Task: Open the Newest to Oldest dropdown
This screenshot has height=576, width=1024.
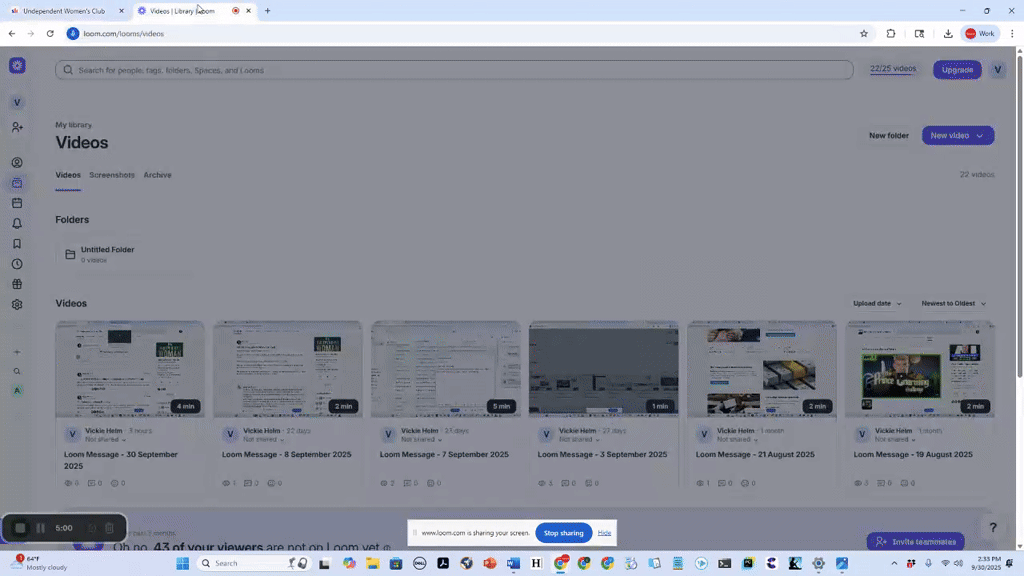Action: click(x=953, y=304)
